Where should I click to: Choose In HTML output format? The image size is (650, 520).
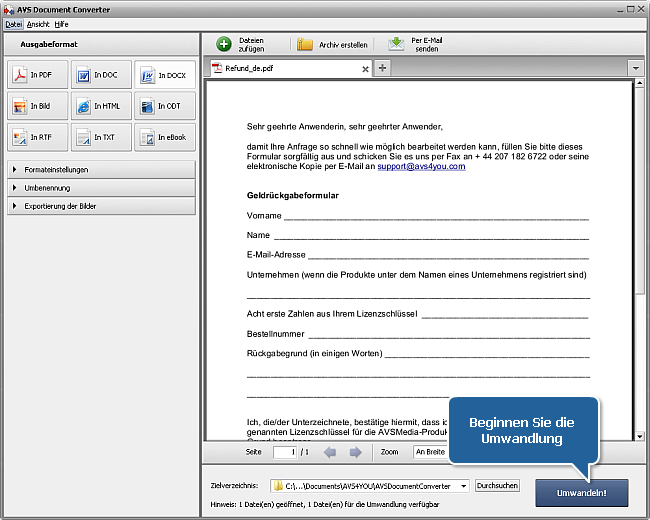101,106
